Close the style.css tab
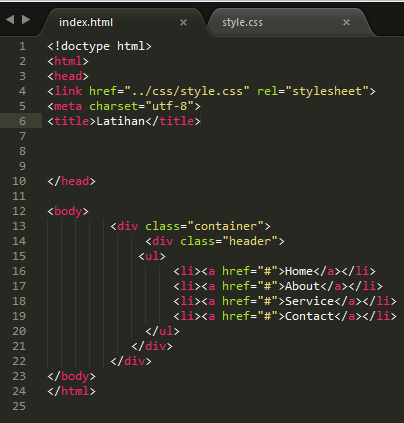The width and height of the screenshot is (404, 423). click(346, 22)
